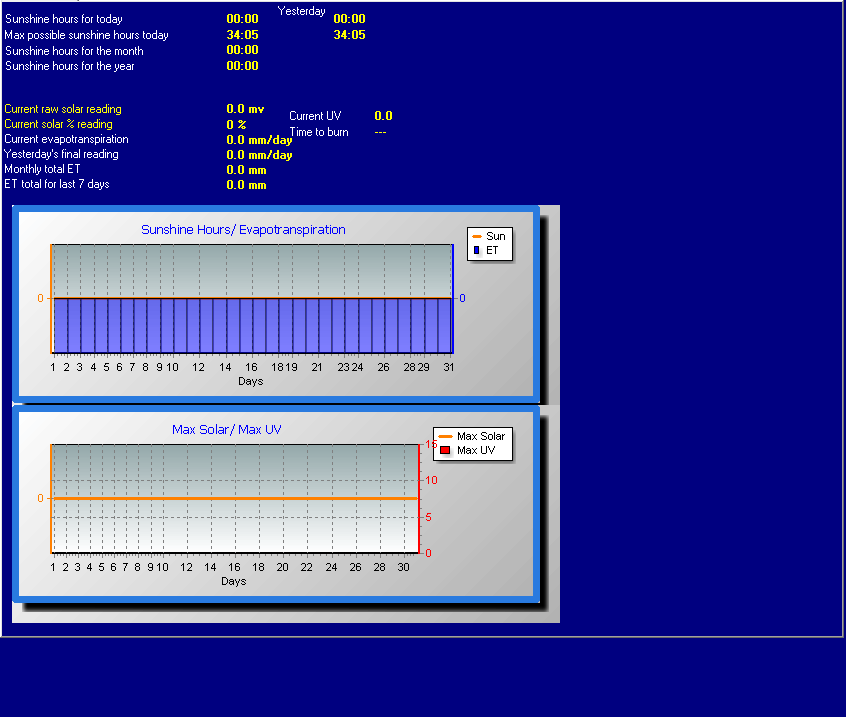Click 'Max Solar/ Max UV' chart title
Screen dimensions: 846x717
click(227, 430)
